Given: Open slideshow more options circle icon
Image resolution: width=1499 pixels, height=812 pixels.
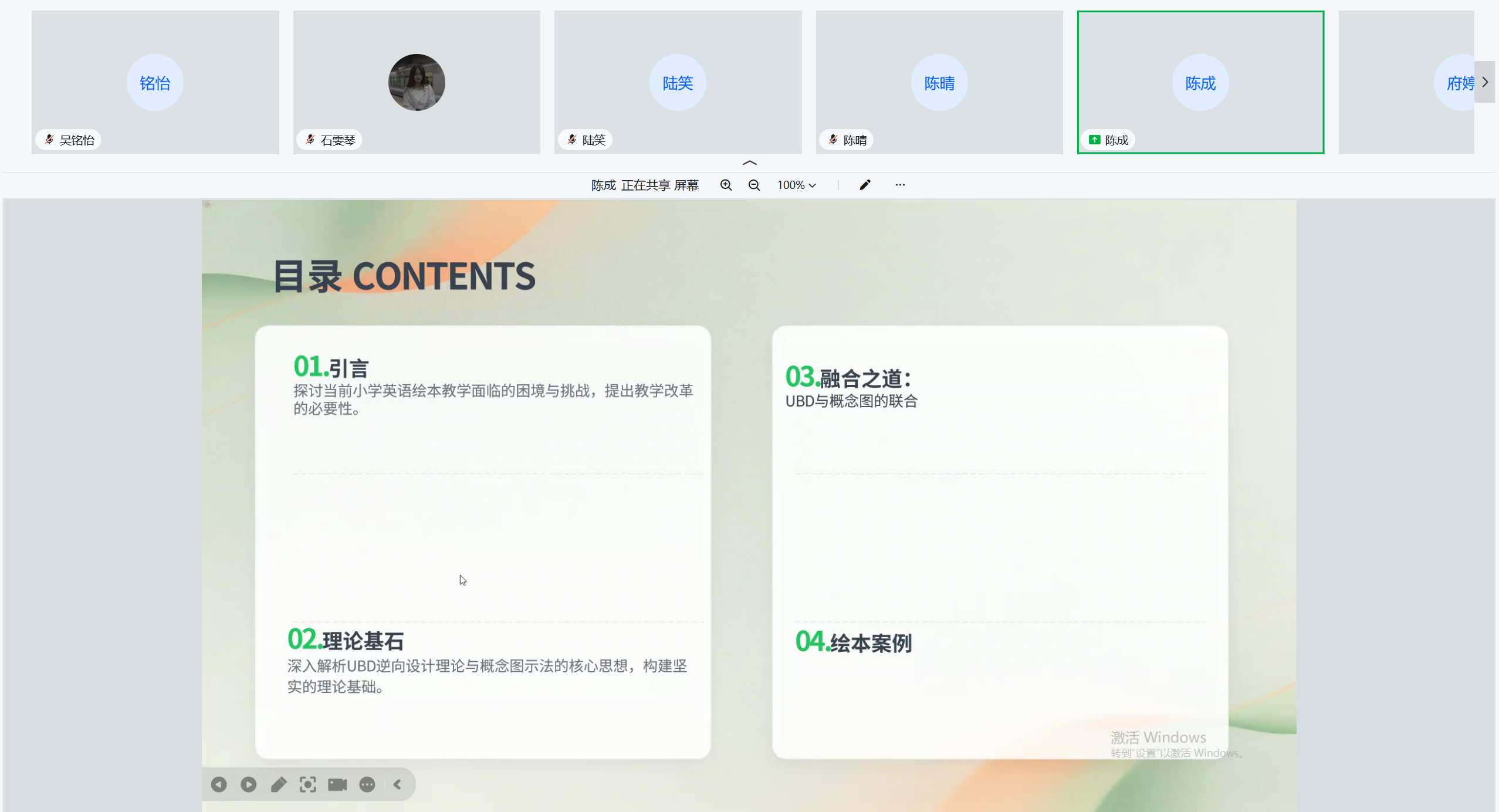Looking at the screenshot, I should [x=367, y=784].
